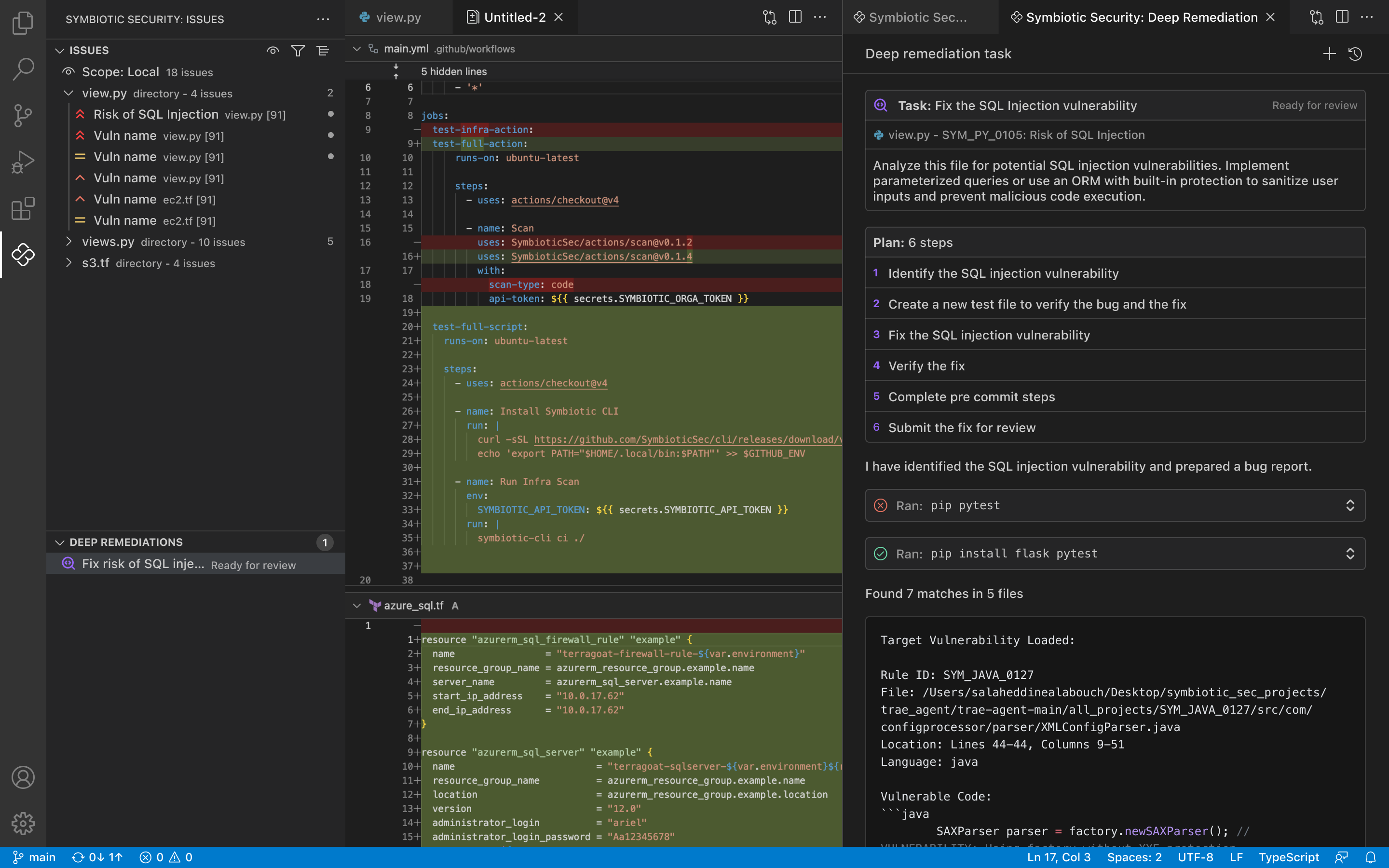Open the Symbiotic Security activity bar icon

tap(23, 254)
